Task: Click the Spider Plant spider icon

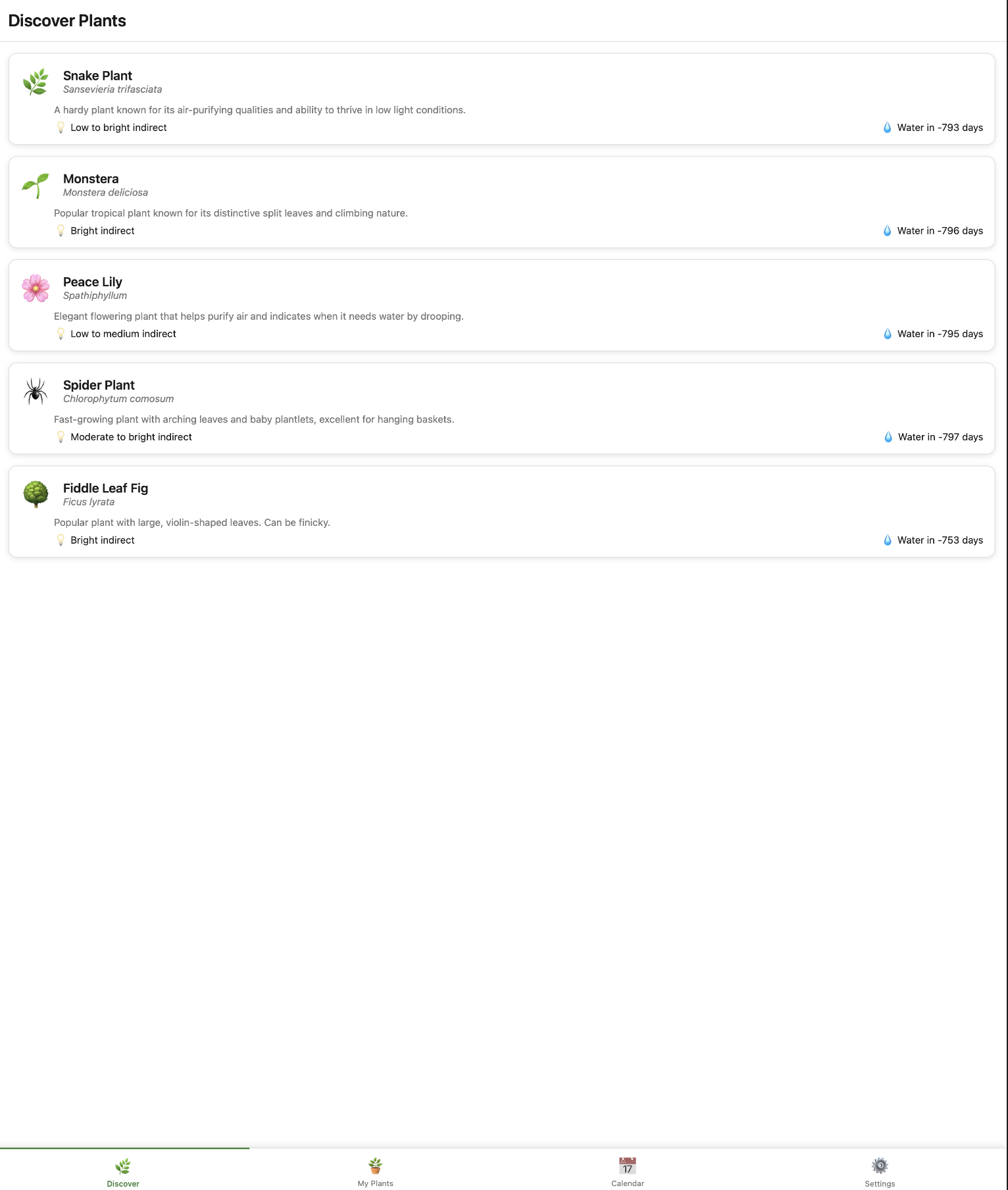Action: 36,390
